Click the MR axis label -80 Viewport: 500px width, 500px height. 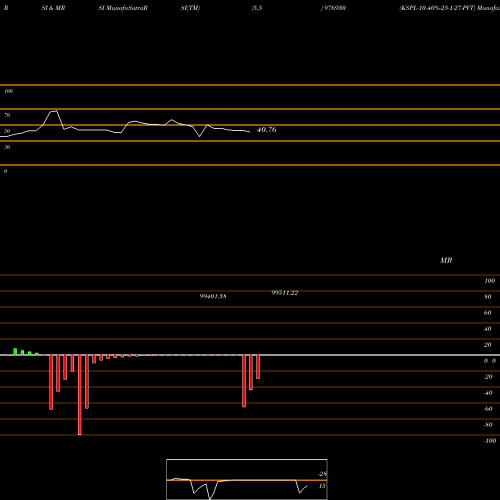tap(488, 425)
